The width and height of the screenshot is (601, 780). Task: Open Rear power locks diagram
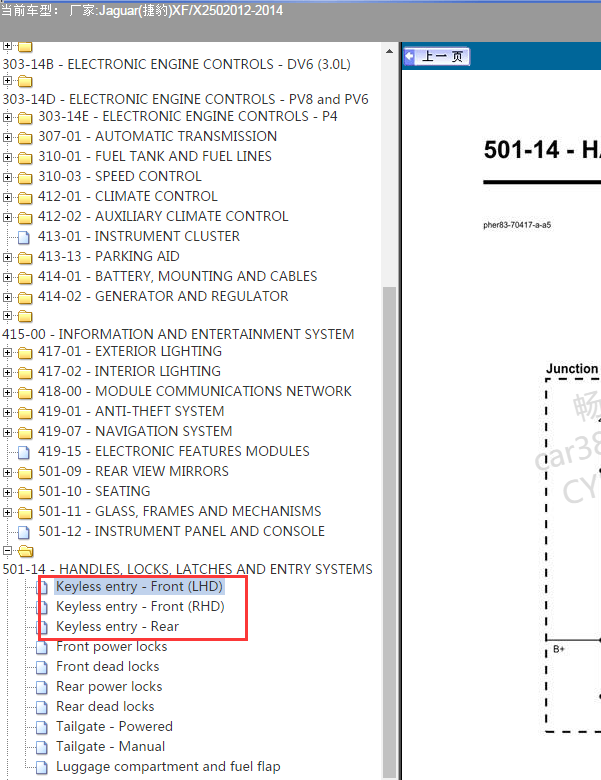(x=109, y=686)
